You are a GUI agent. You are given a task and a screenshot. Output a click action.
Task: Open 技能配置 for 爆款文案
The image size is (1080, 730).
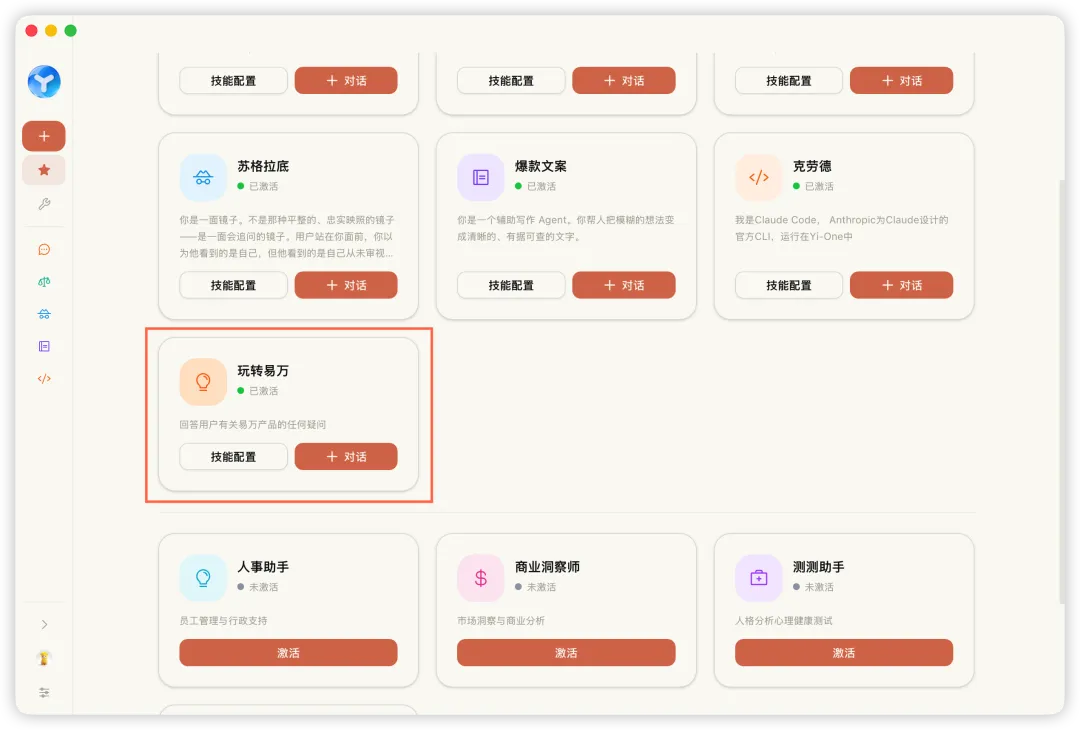[x=511, y=285]
